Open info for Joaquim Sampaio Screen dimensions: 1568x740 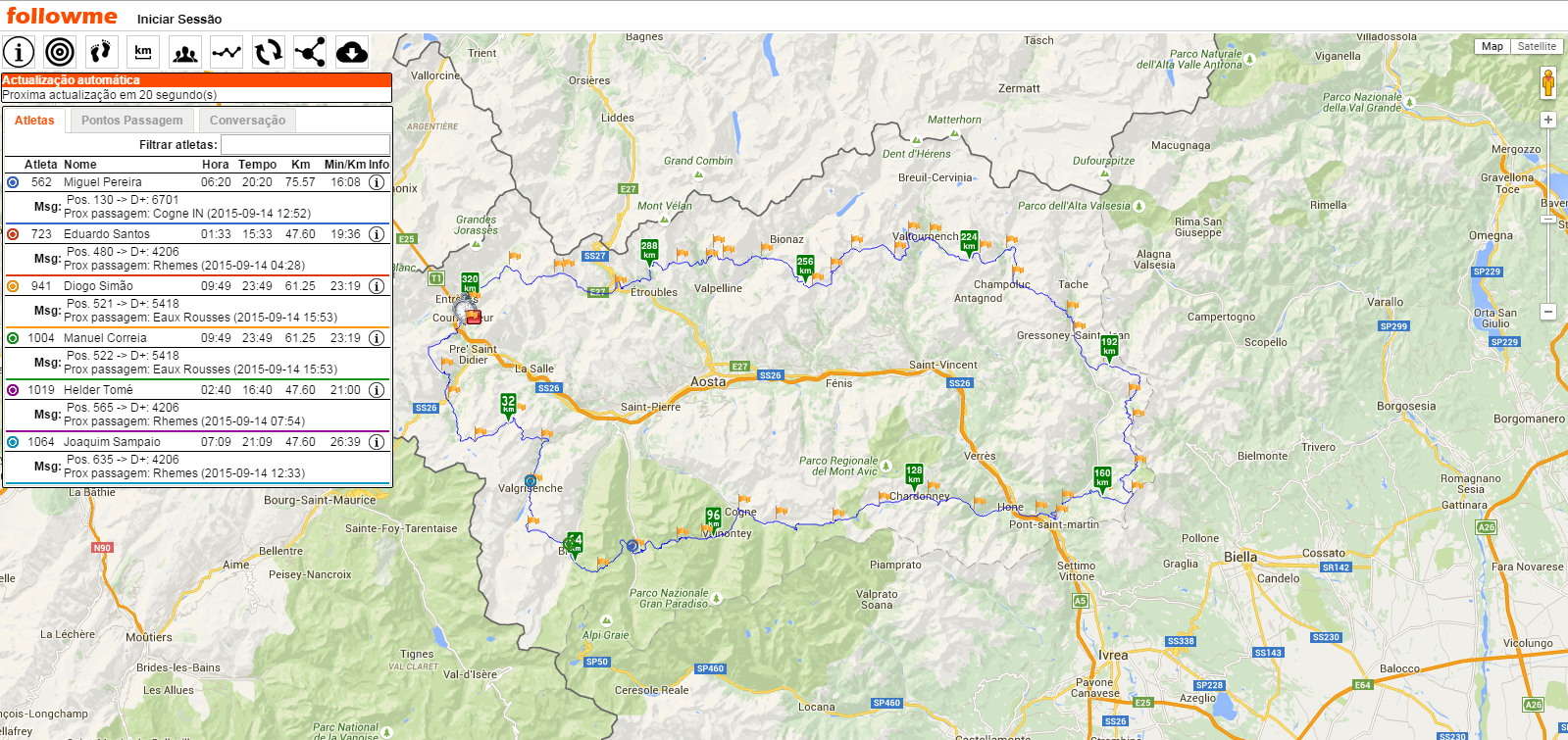point(376,442)
